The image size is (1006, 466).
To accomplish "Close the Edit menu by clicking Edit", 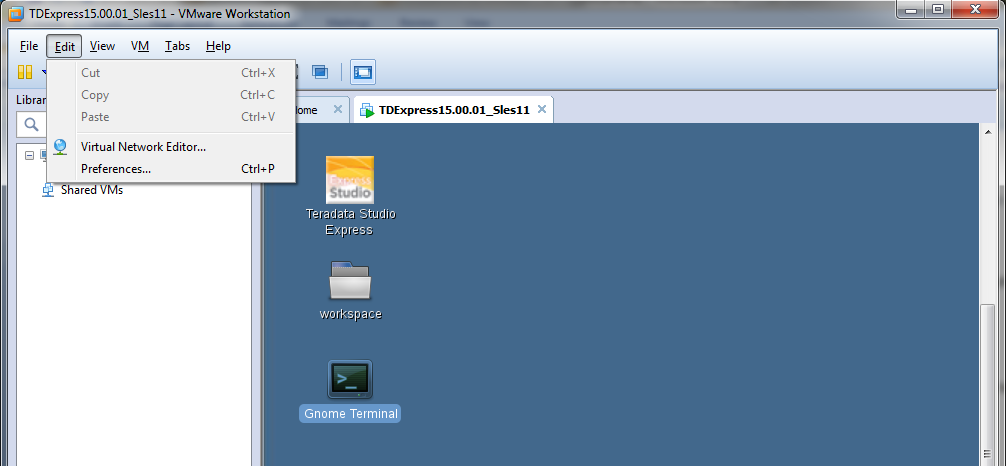I will (x=64, y=46).
